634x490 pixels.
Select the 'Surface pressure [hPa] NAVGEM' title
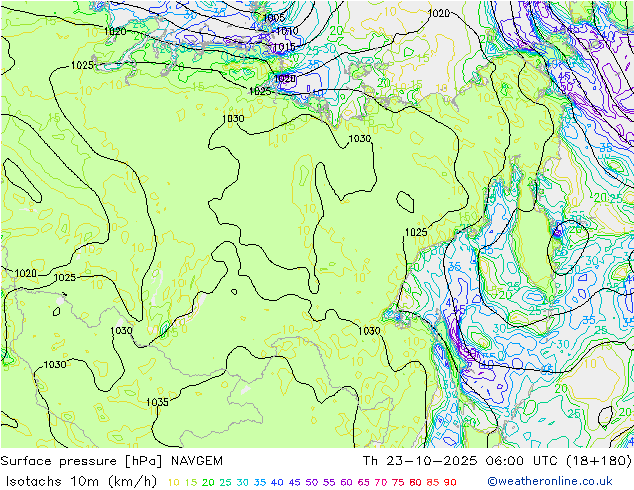112,461
